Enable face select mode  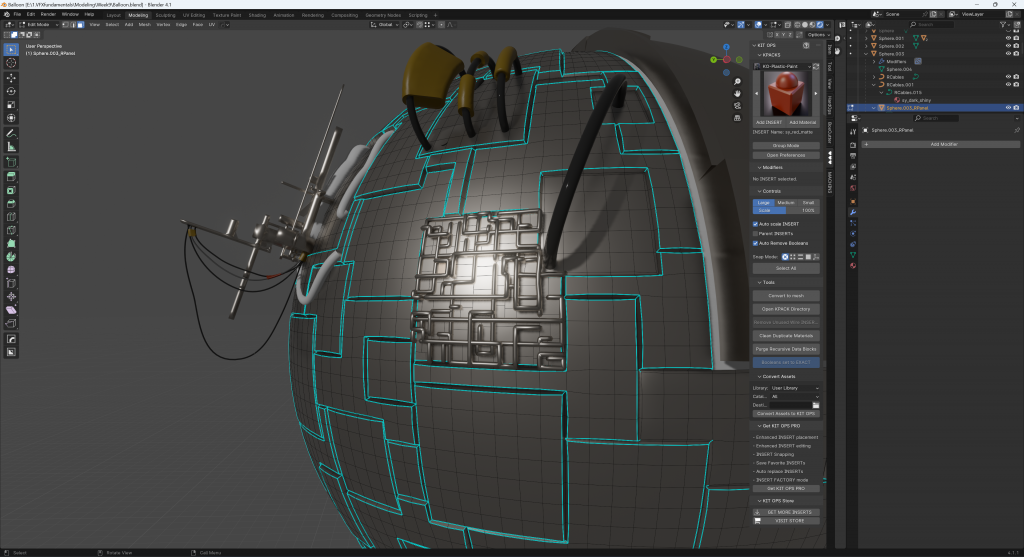click(80, 25)
